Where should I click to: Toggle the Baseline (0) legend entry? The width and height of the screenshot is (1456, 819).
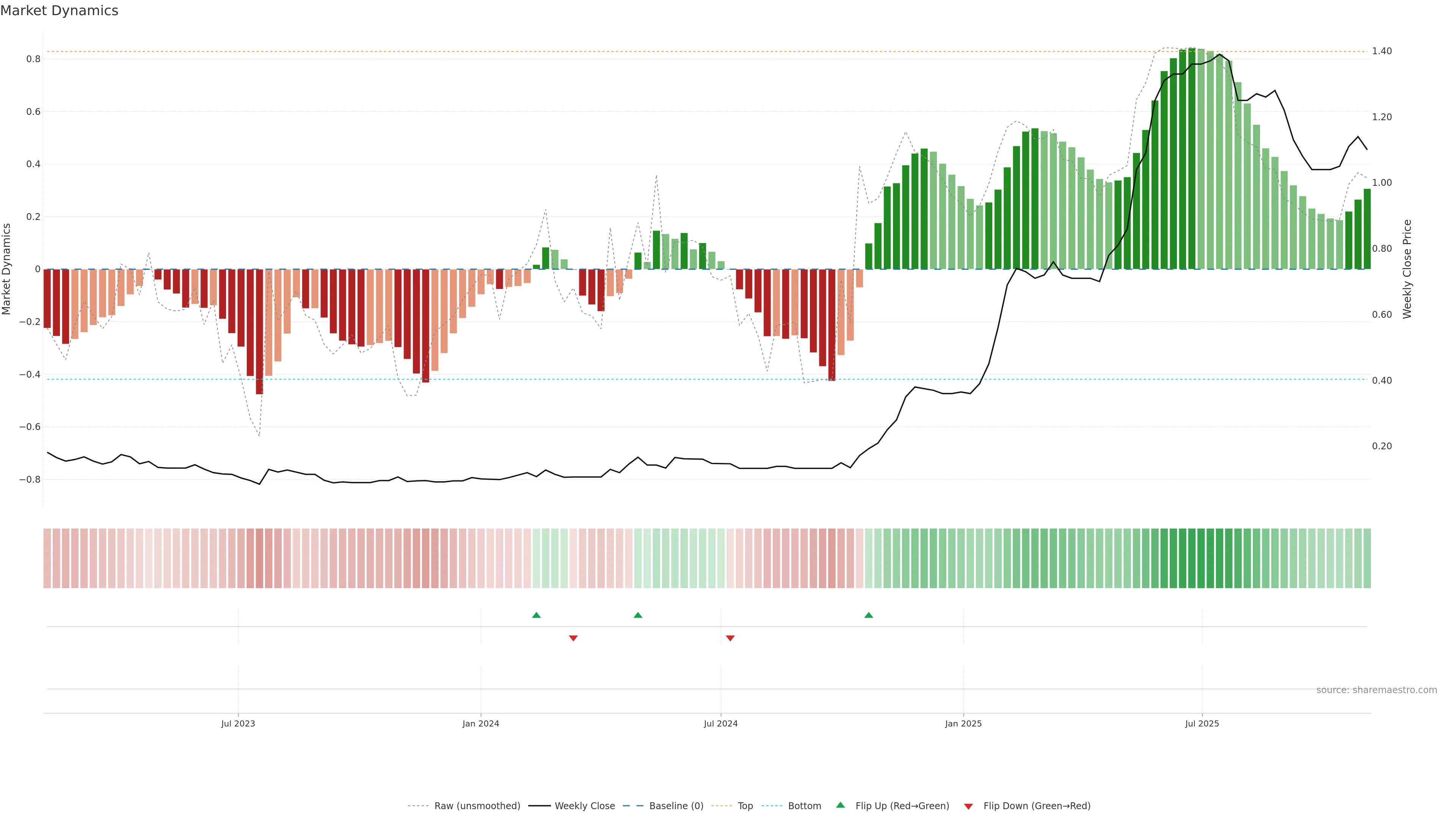coord(676,806)
